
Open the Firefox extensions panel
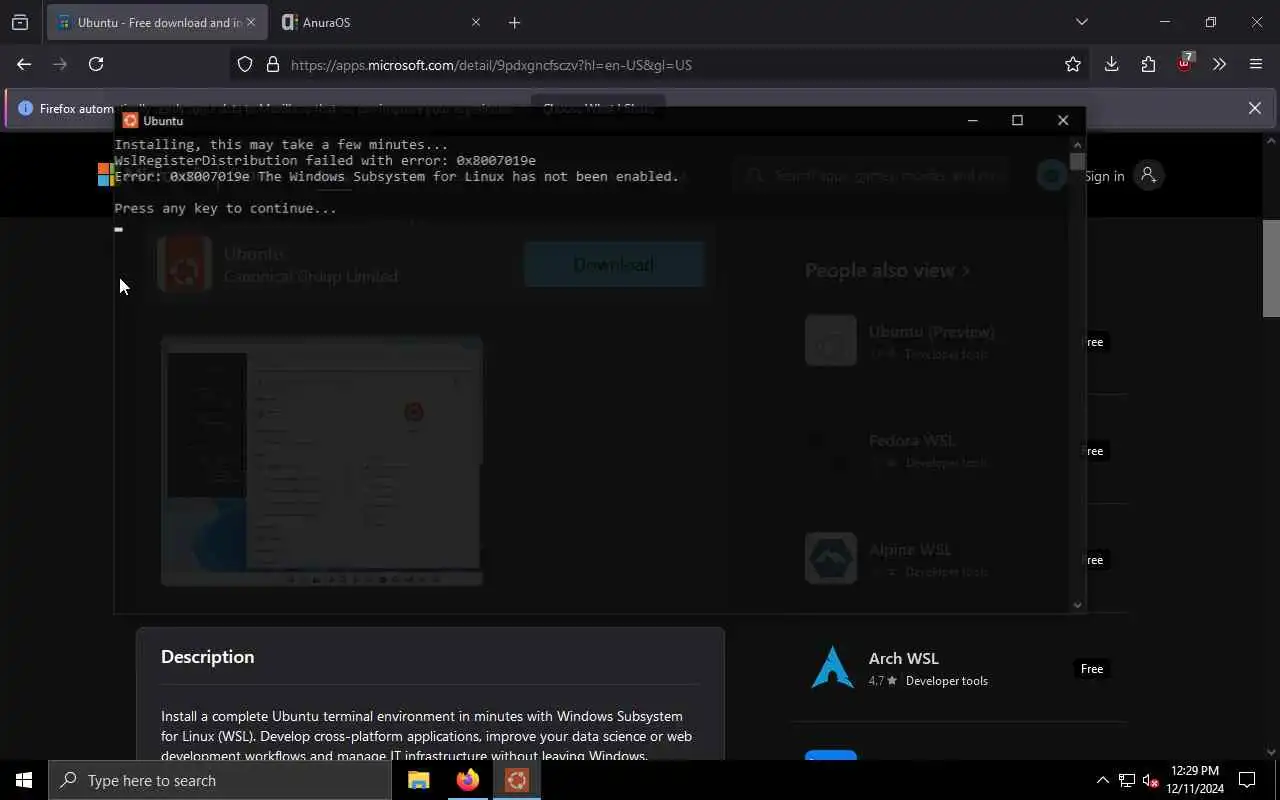[x=1148, y=64]
